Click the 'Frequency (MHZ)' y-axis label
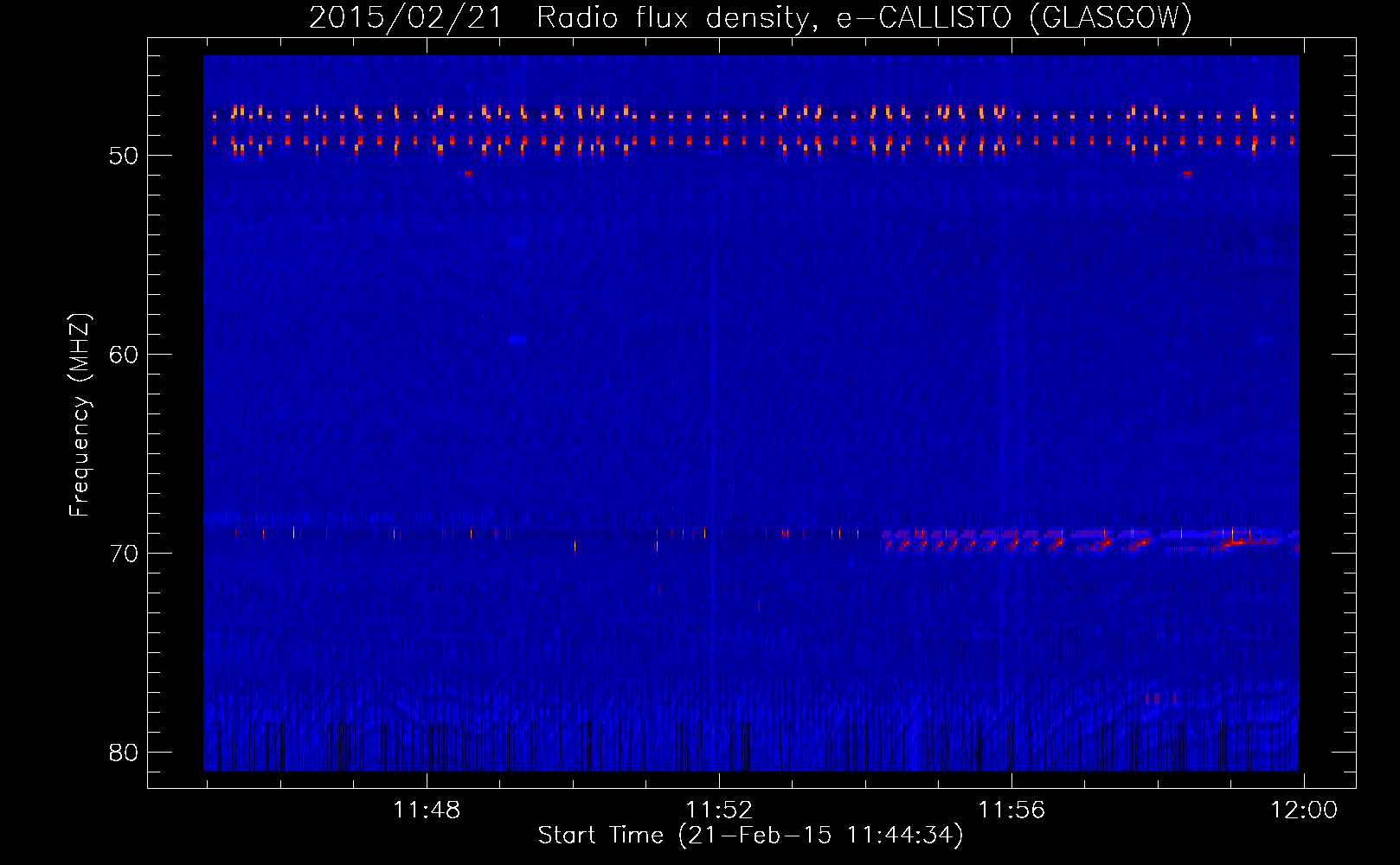This screenshot has height=865, width=1400. coord(80,414)
